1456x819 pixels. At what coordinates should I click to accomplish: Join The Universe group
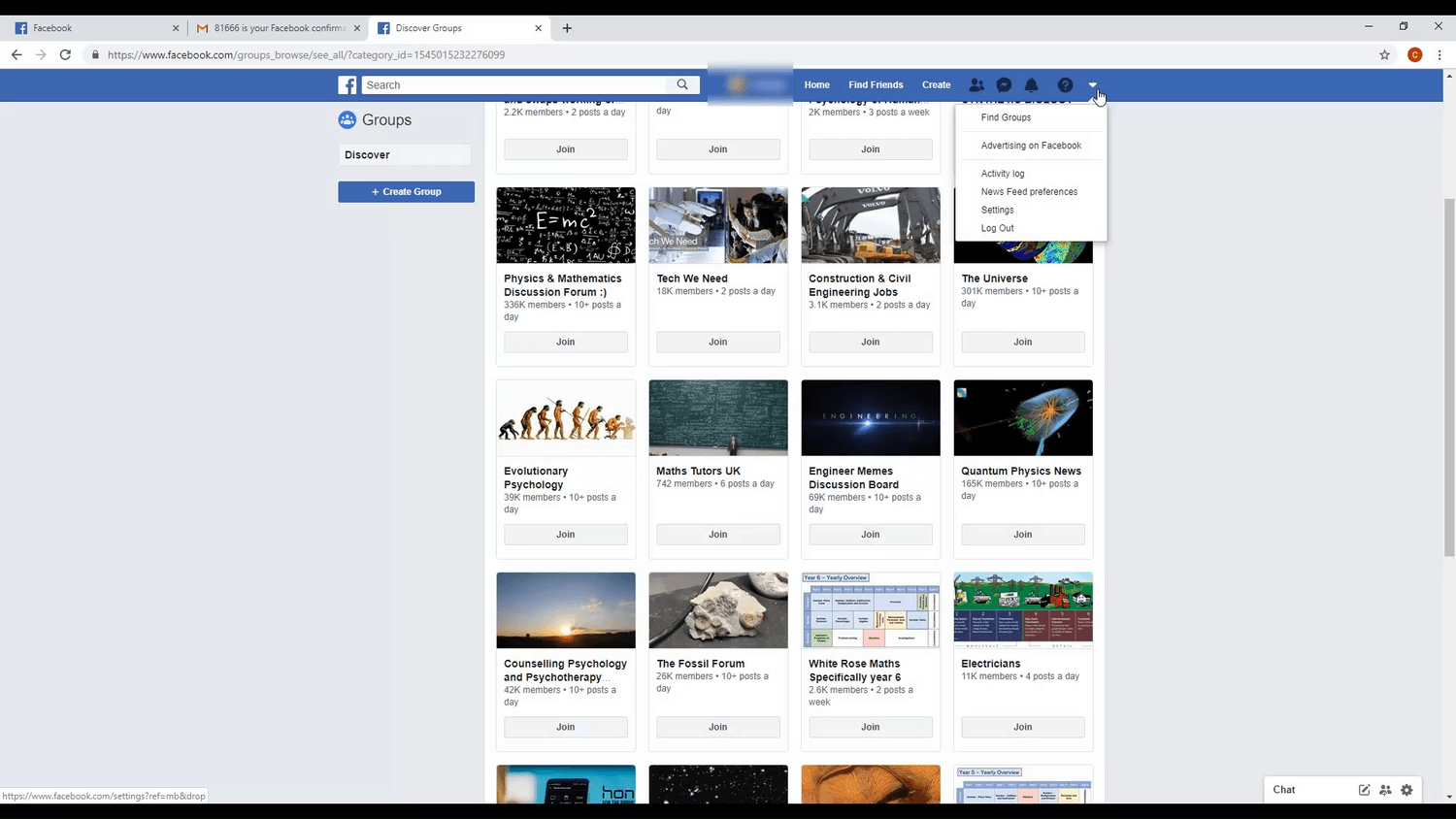point(1023,342)
